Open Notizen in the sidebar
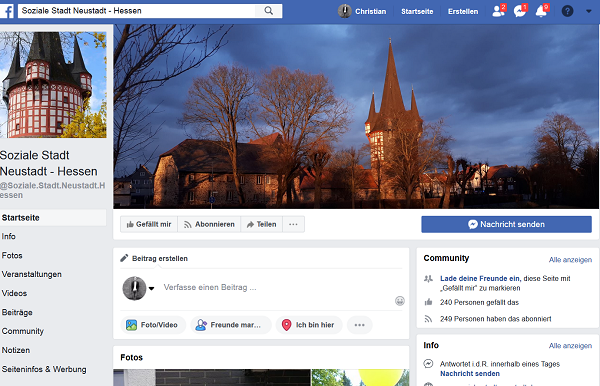 click(16, 350)
